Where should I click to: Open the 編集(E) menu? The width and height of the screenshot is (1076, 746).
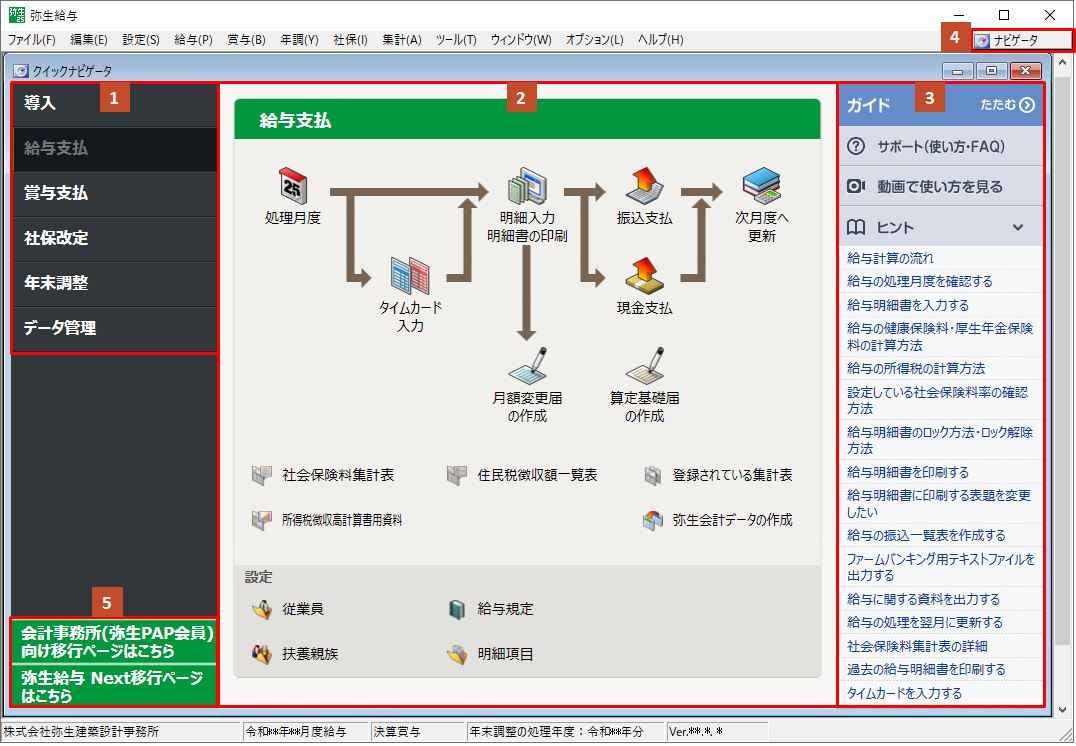point(89,40)
